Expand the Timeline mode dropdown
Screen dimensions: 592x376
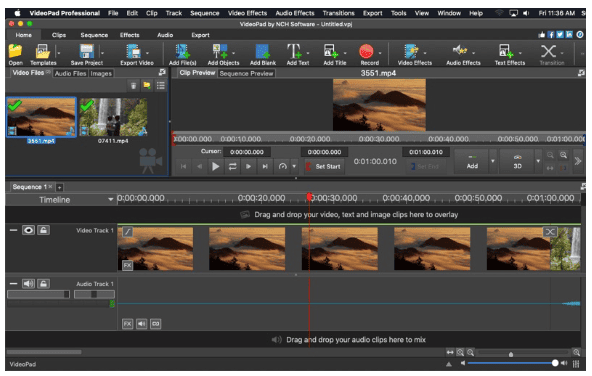pyautogui.click(x=111, y=199)
